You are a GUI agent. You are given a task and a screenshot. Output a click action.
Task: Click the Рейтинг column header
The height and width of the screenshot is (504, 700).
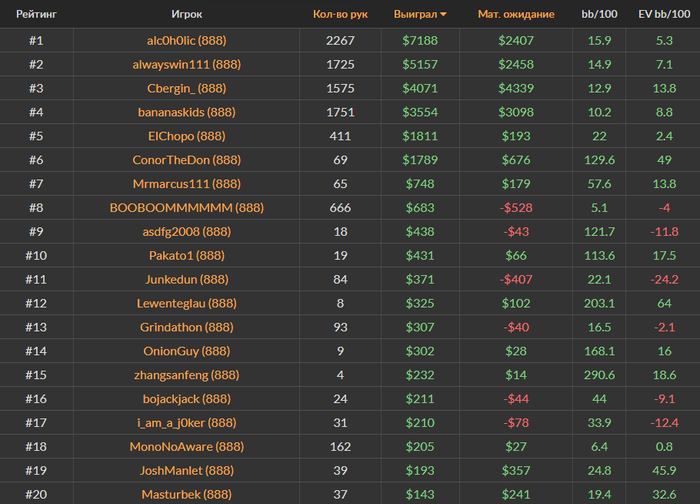tap(36, 15)
